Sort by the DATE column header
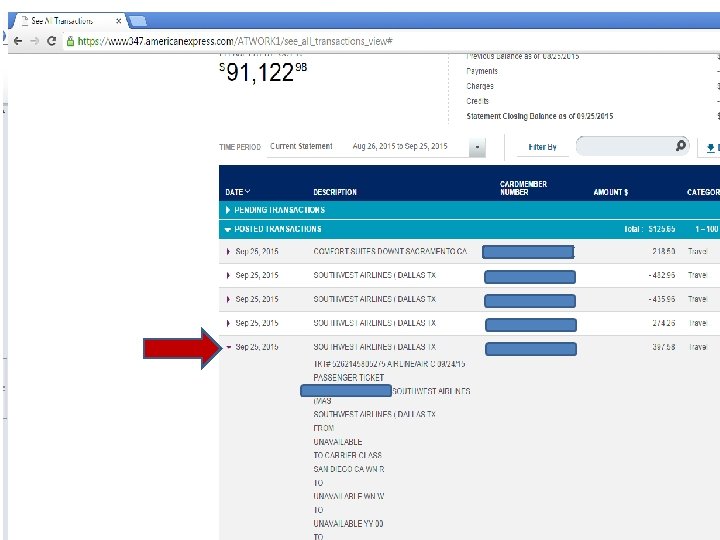The height and width of the screenshot is (540, 720). [237, 192]
